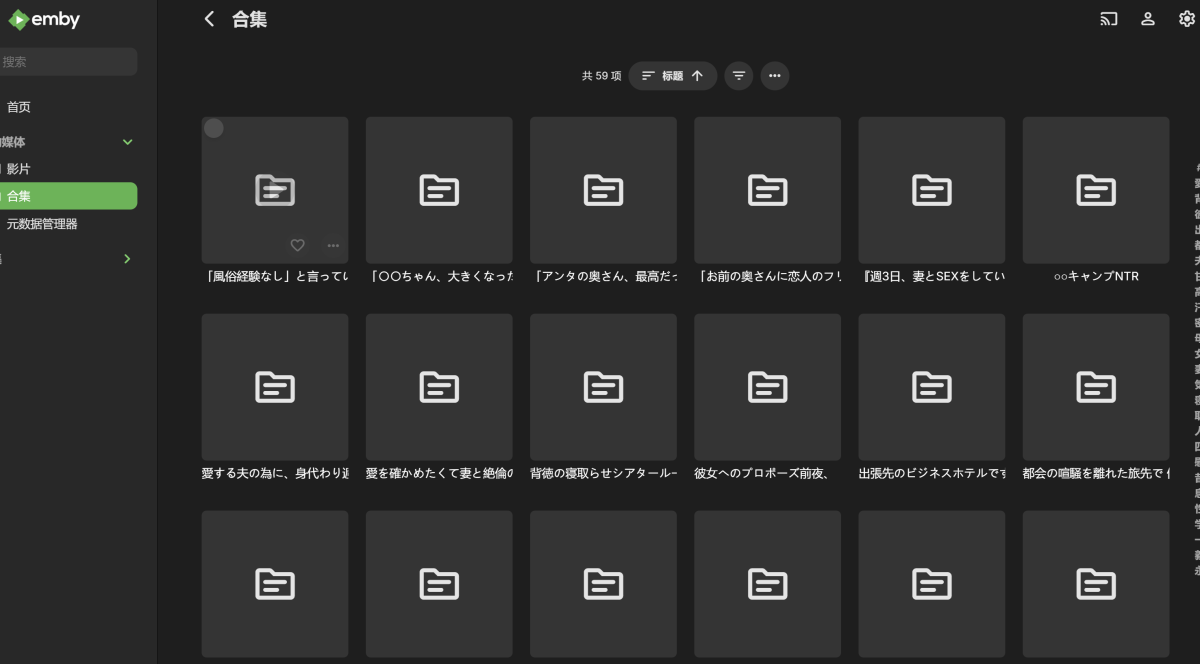Screen dimensions: 1200x664
Task: Open the 都会の喧騒を離れた旅先で collection thumbnail
Action: pyautogui.click(x=1096, y=387)
